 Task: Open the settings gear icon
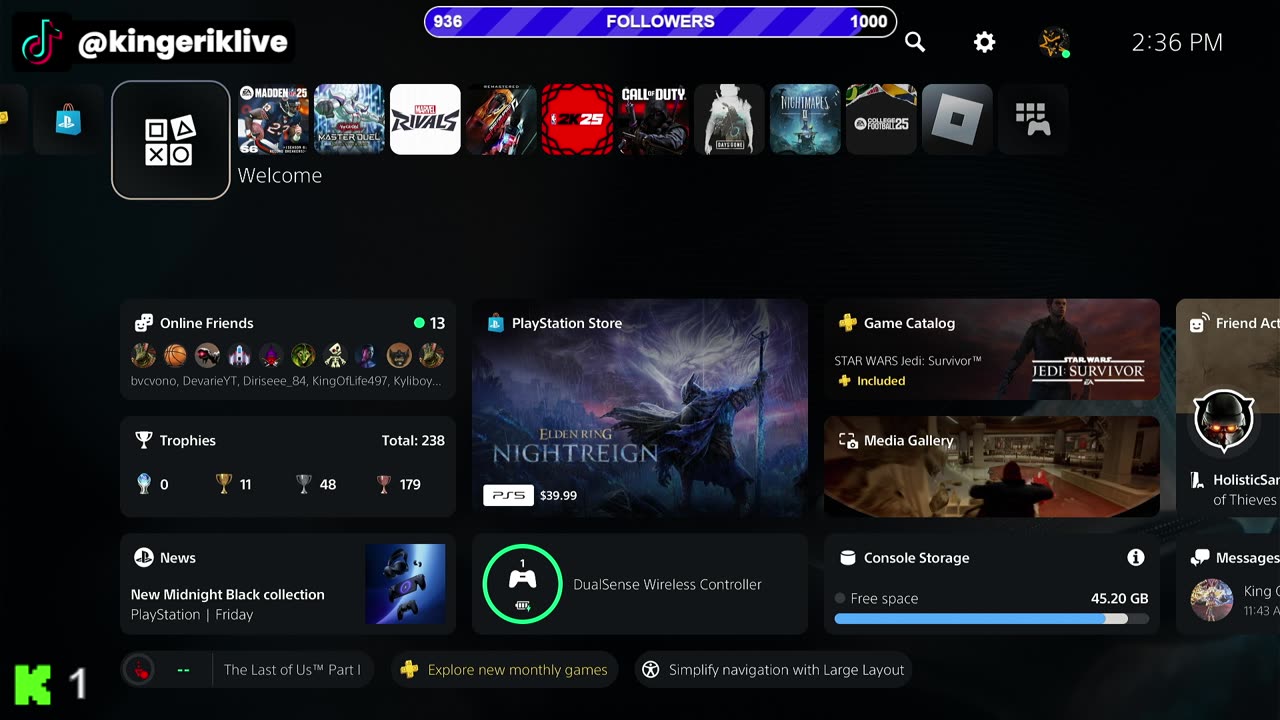click(x=985, y=42)
